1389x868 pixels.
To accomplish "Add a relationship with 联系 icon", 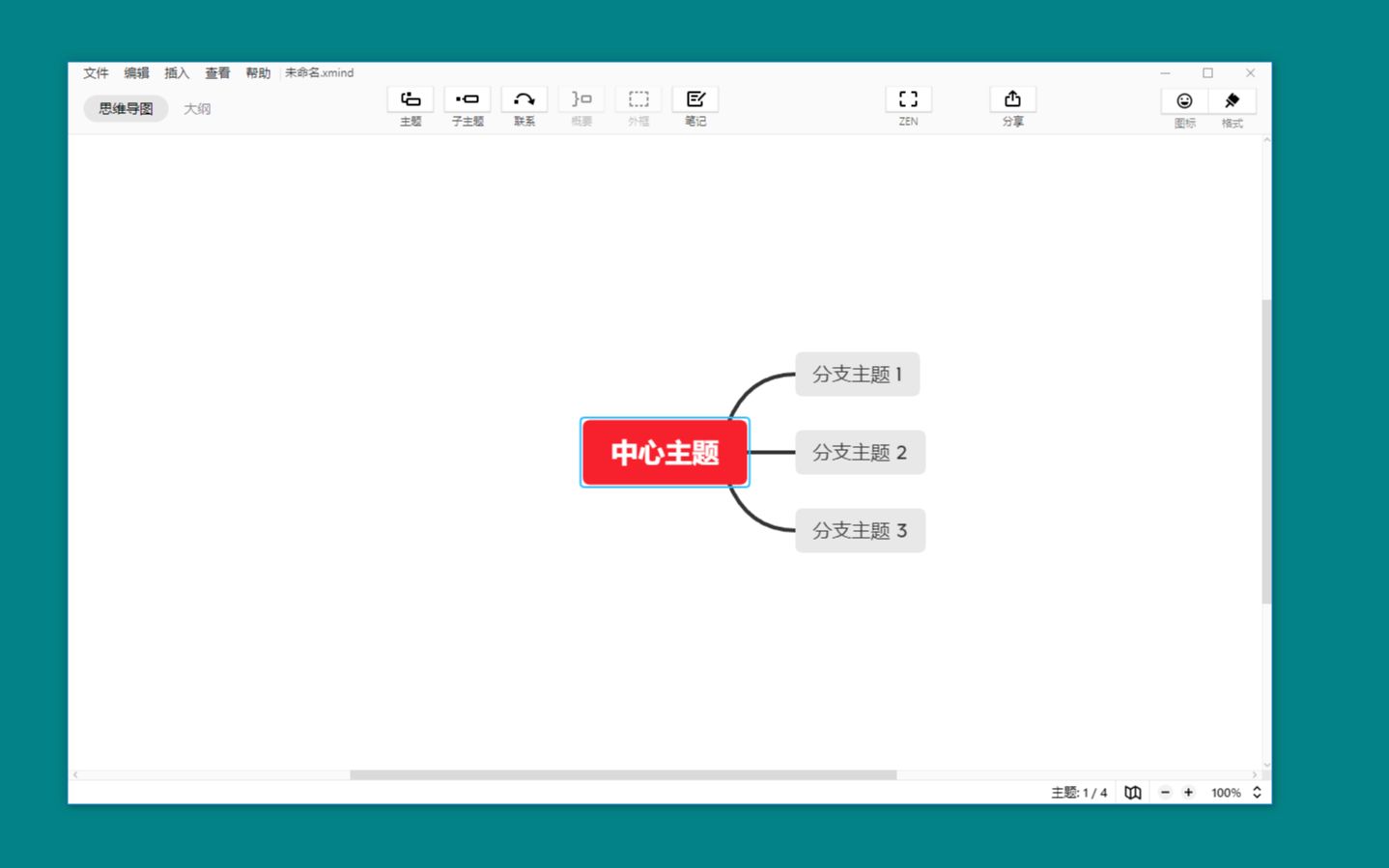I will pyautogui.click(x=524, y=99).
